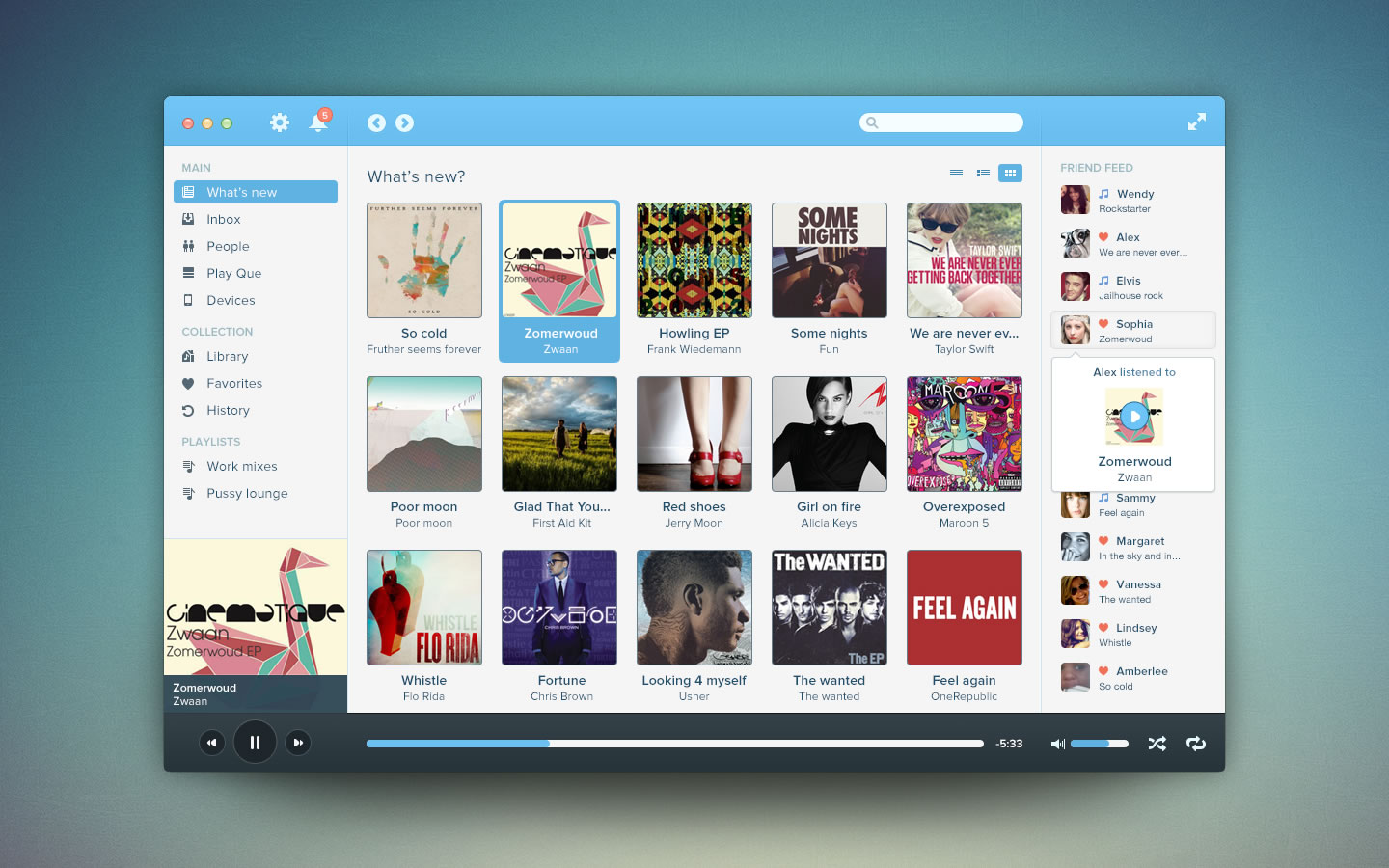Screen dimensions: 1389x868
Task: Click Amberlee's avatar in friend feed
Action: (1076, 677)
